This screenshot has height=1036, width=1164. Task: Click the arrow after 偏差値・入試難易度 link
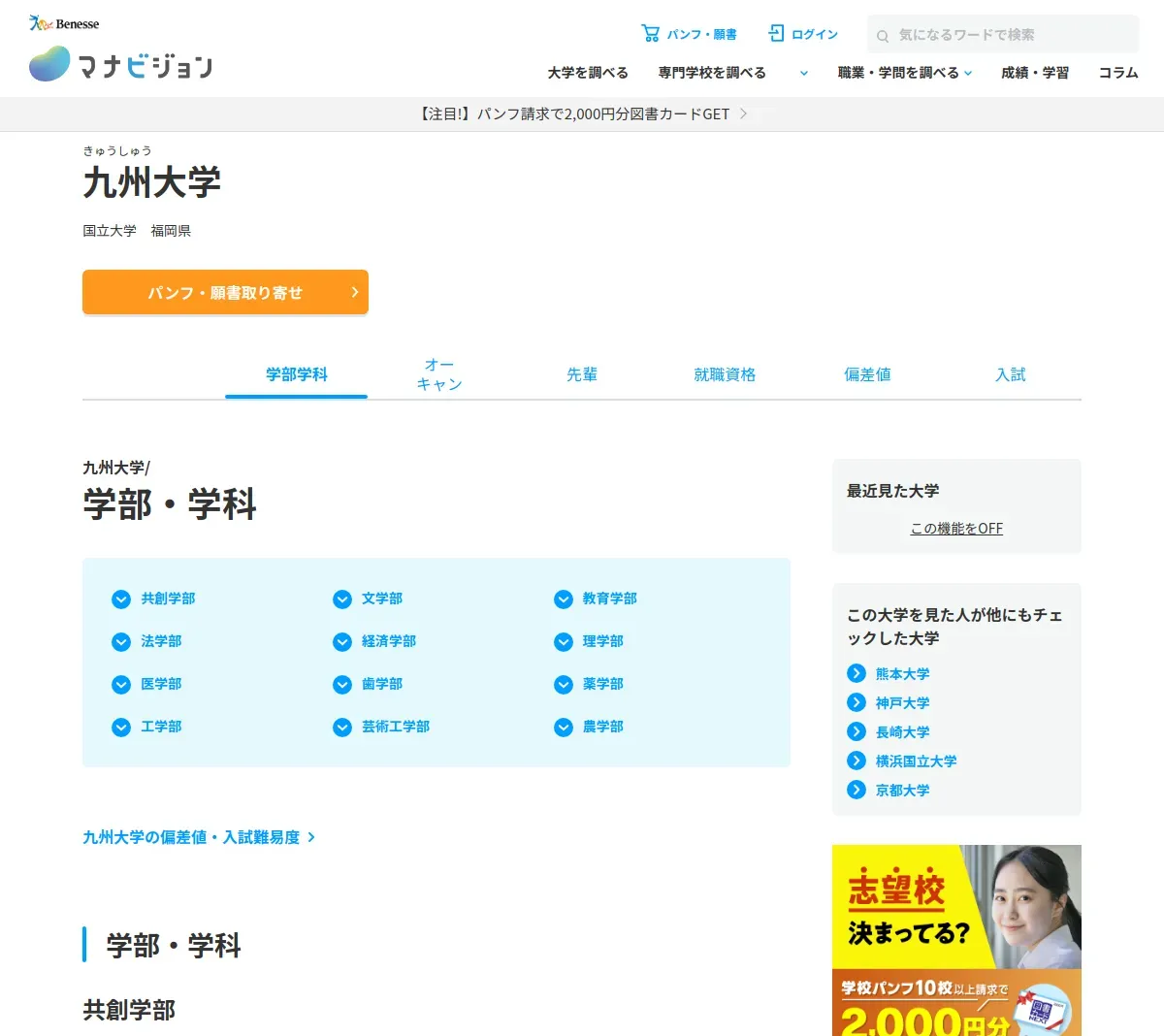click(311, 837)
